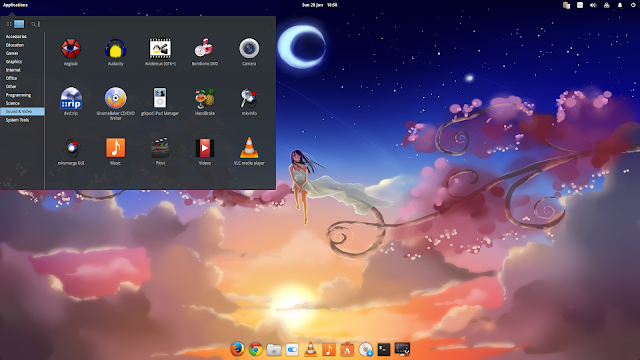Switch launcher to category view
This screenshot has width=640, height=360.
point(19,24)
